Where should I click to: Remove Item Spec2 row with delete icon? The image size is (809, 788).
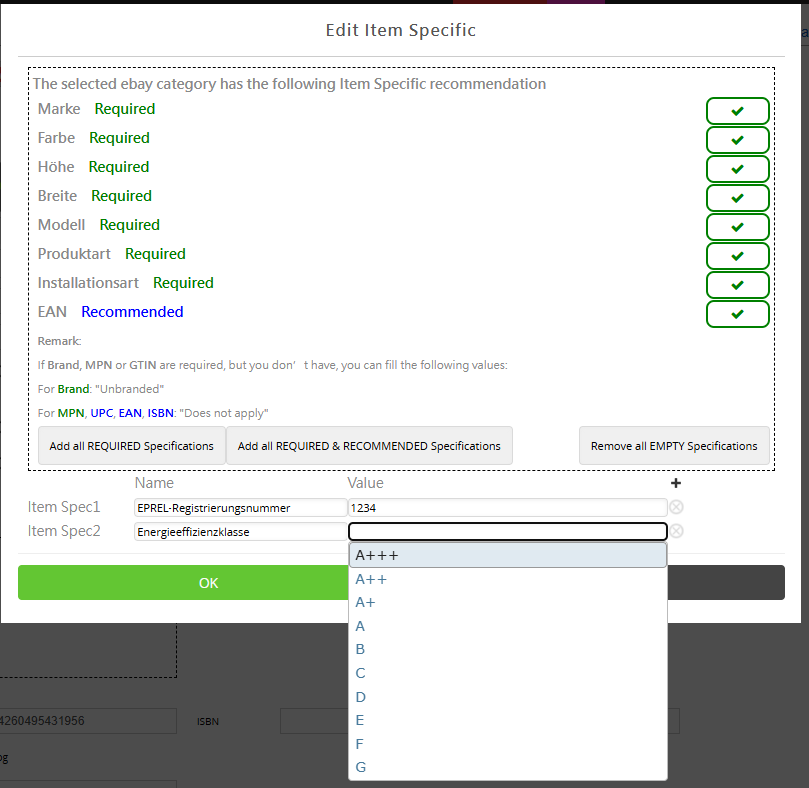click(677, 531)
